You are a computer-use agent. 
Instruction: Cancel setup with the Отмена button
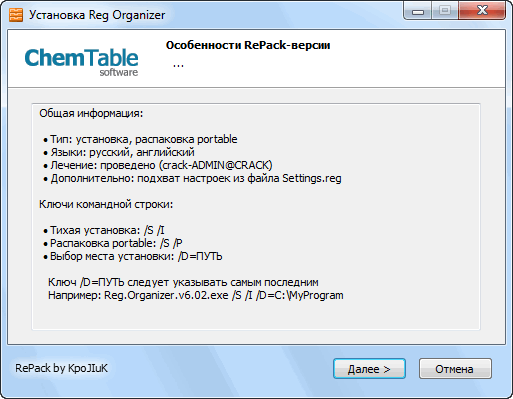(455, 369)
